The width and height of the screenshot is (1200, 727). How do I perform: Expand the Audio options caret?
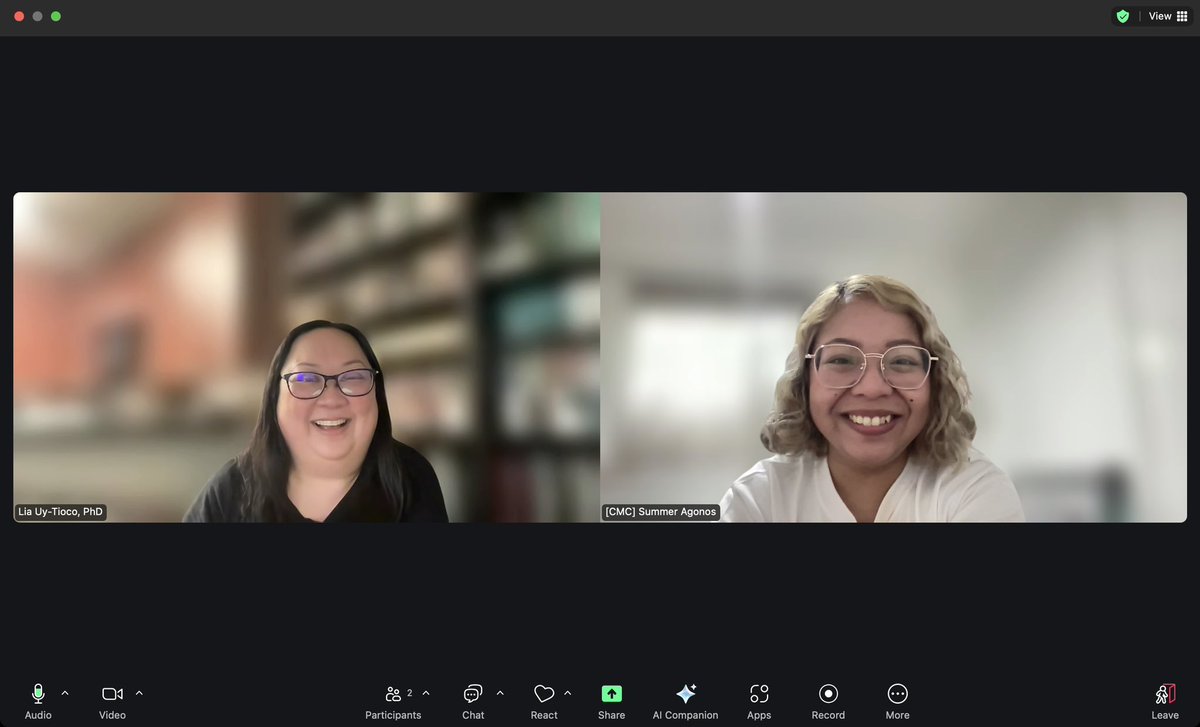pos(65,692)
